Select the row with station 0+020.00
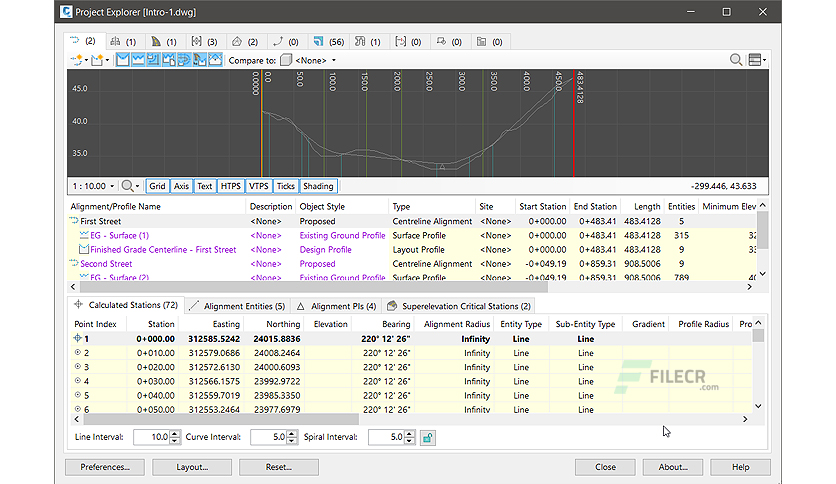This screenshot has width=836, height=484. (412, 367)
